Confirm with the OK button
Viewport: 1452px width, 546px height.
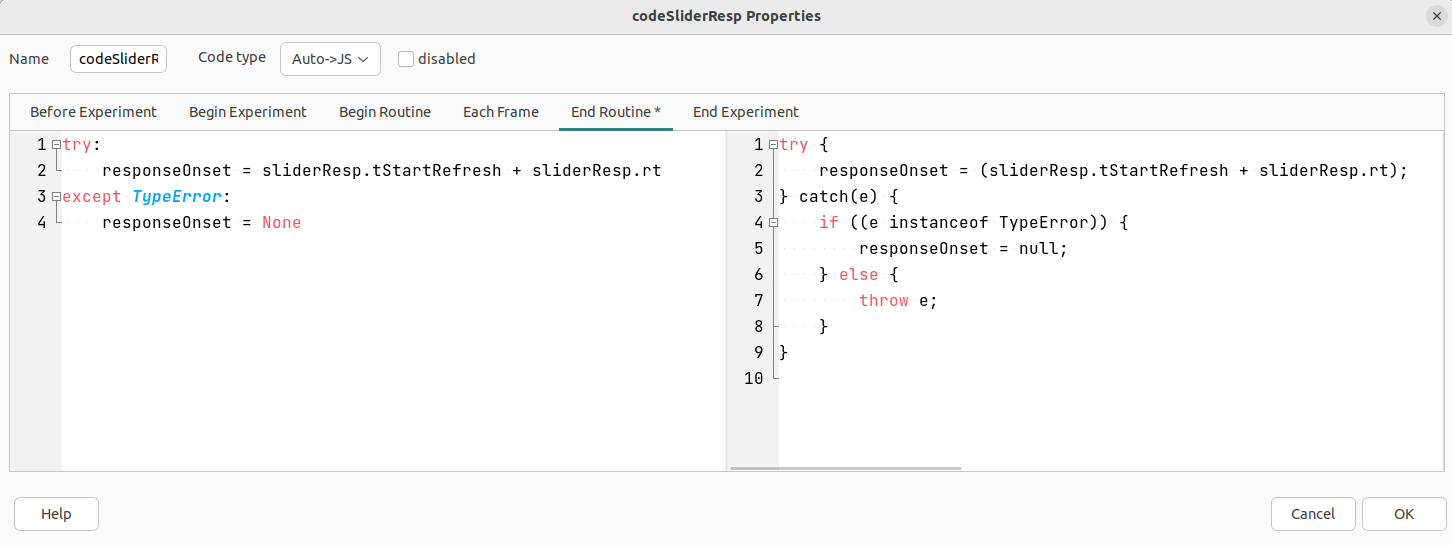coord(1404,514)
